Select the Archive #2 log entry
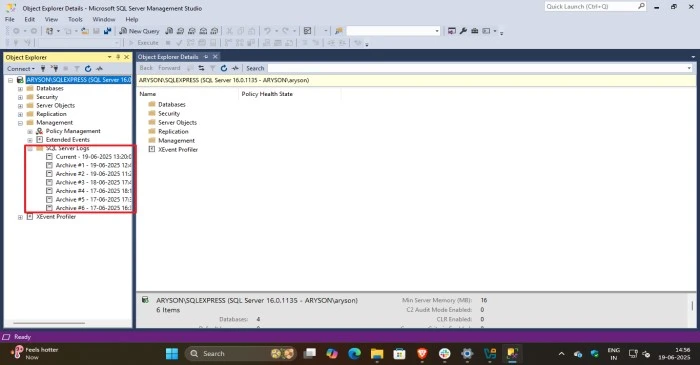700x365 pixels. 93,174
